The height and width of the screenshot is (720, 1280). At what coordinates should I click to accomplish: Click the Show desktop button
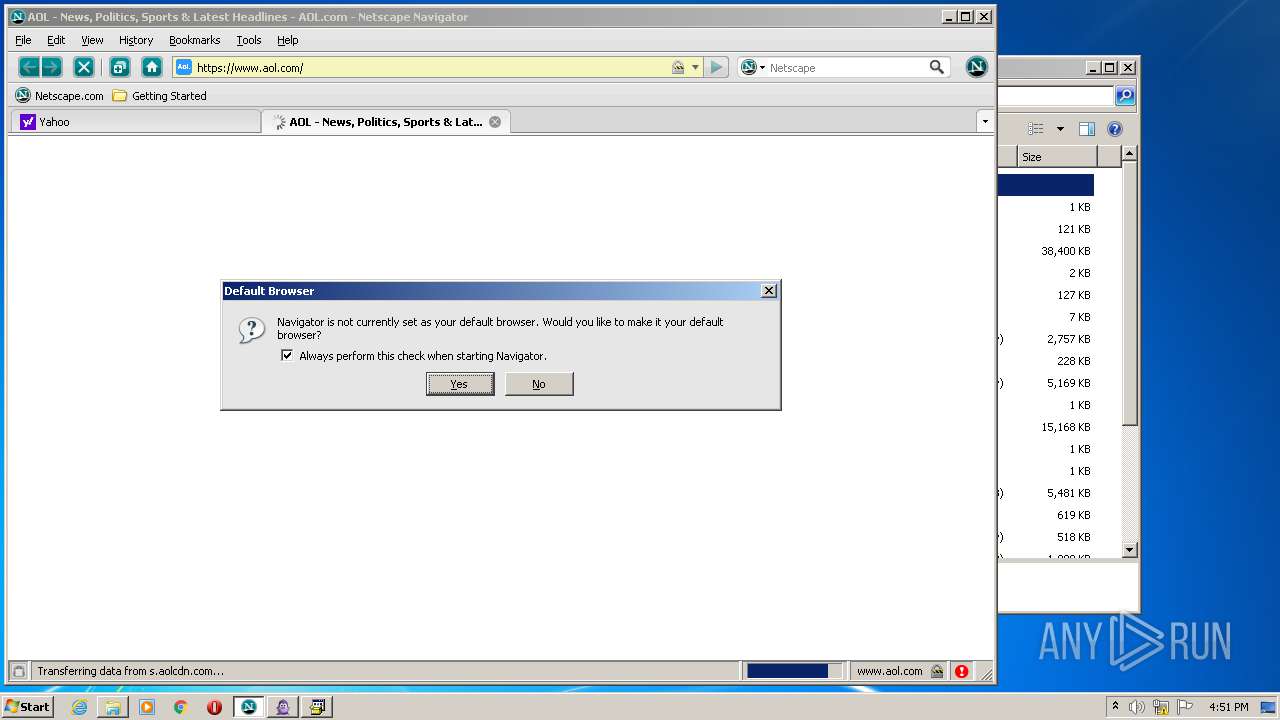[1269, 707]
